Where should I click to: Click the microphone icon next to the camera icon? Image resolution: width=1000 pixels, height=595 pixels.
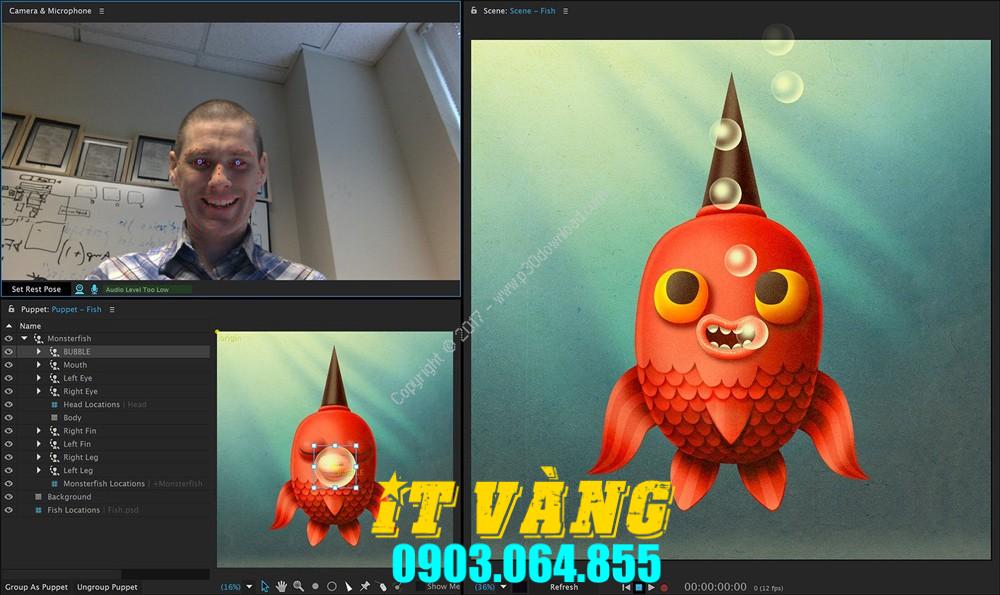click(96, 289)
